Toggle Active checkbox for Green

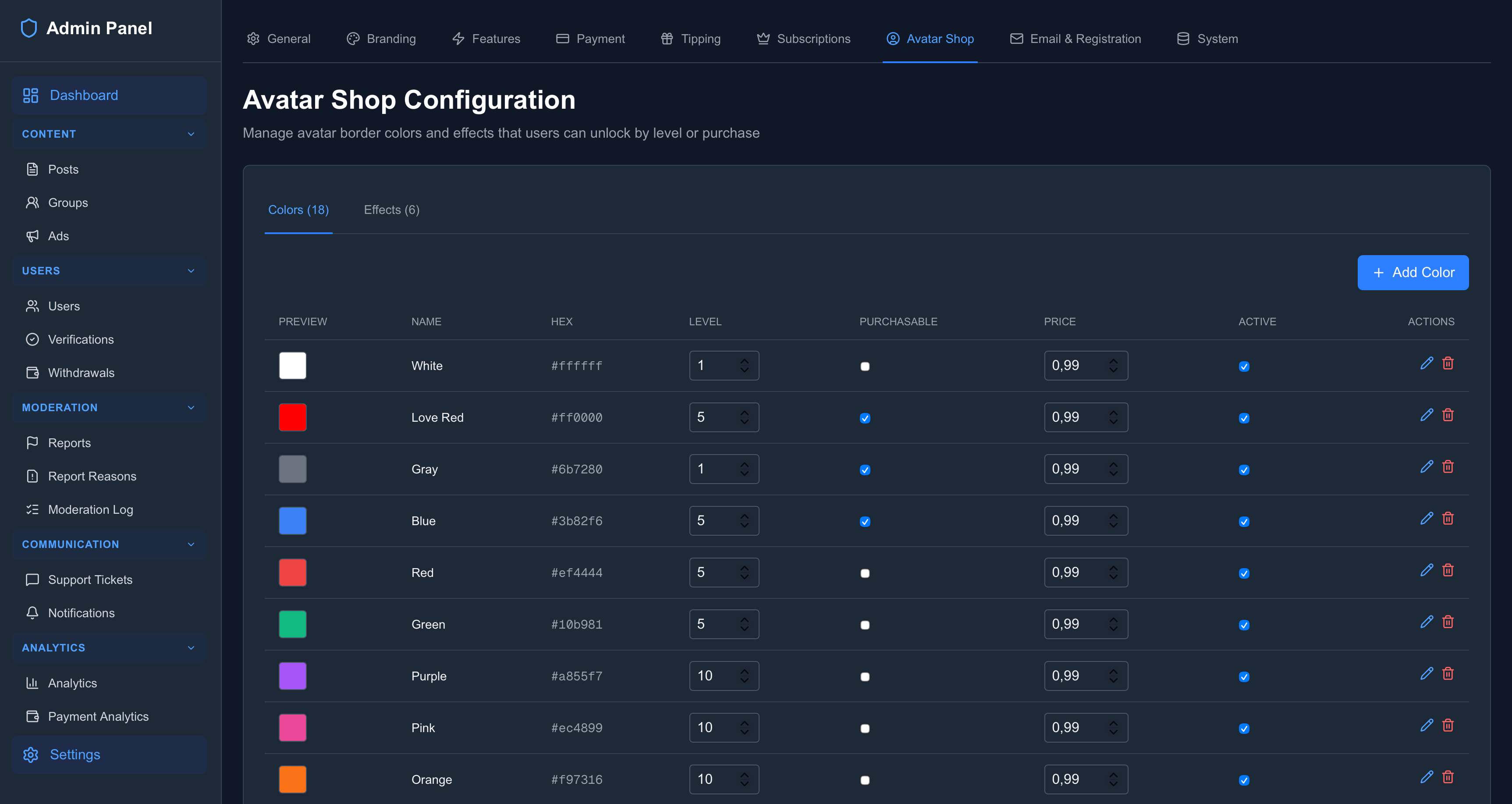point(1244,625)
